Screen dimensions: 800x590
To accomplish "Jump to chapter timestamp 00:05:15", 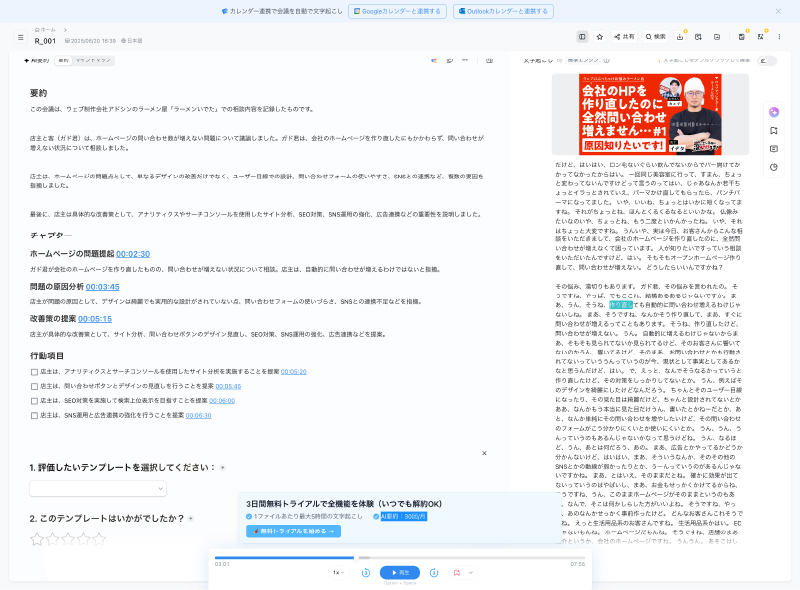I will click(x=95, y=319).
